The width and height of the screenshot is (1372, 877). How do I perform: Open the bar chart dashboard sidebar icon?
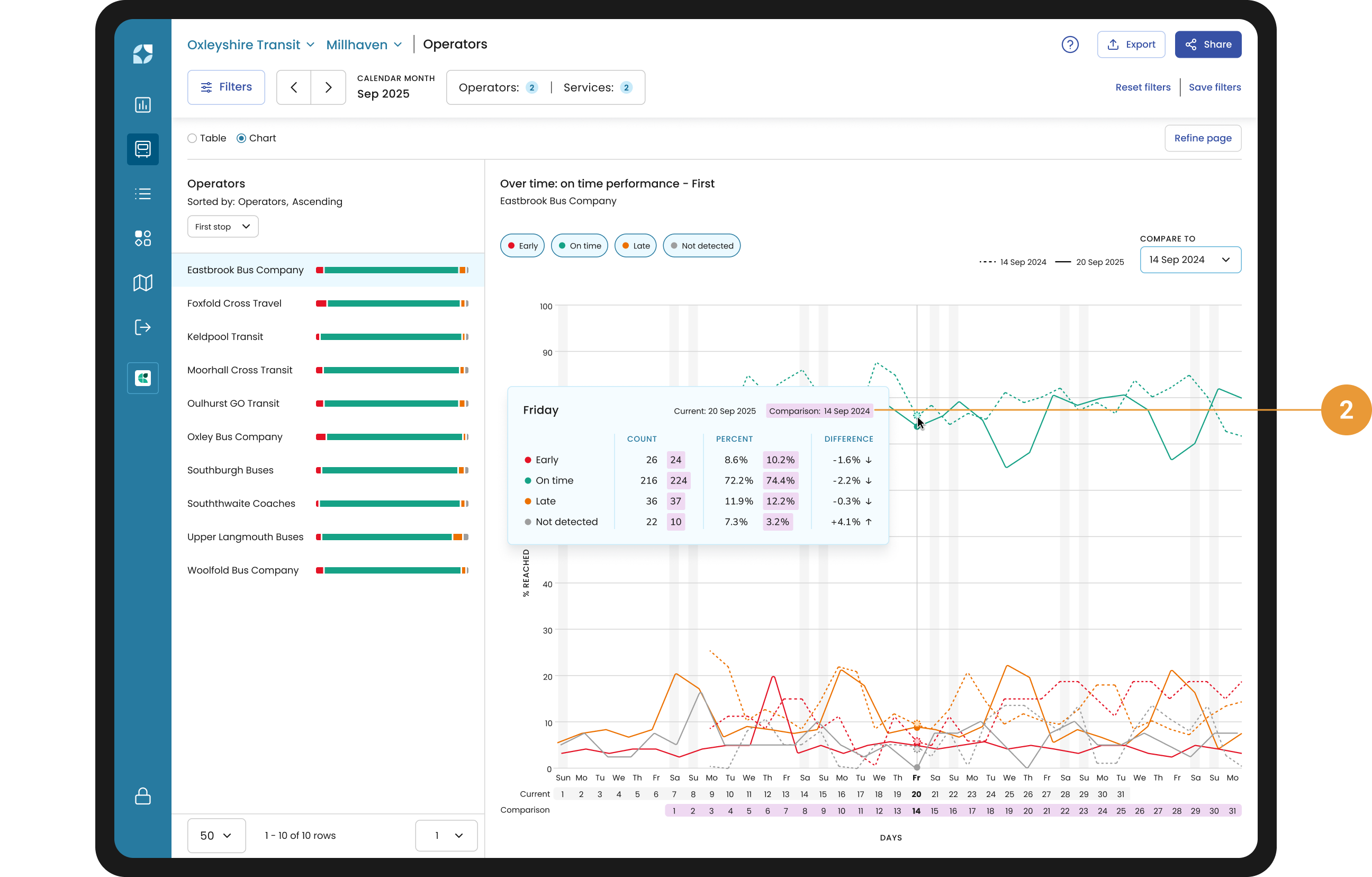142,105
